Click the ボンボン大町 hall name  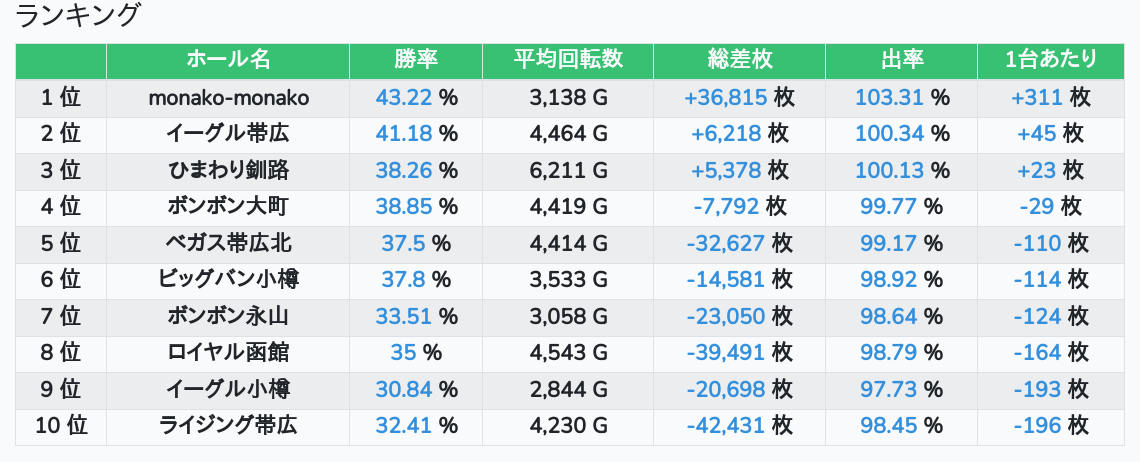(x=228, y=207)
